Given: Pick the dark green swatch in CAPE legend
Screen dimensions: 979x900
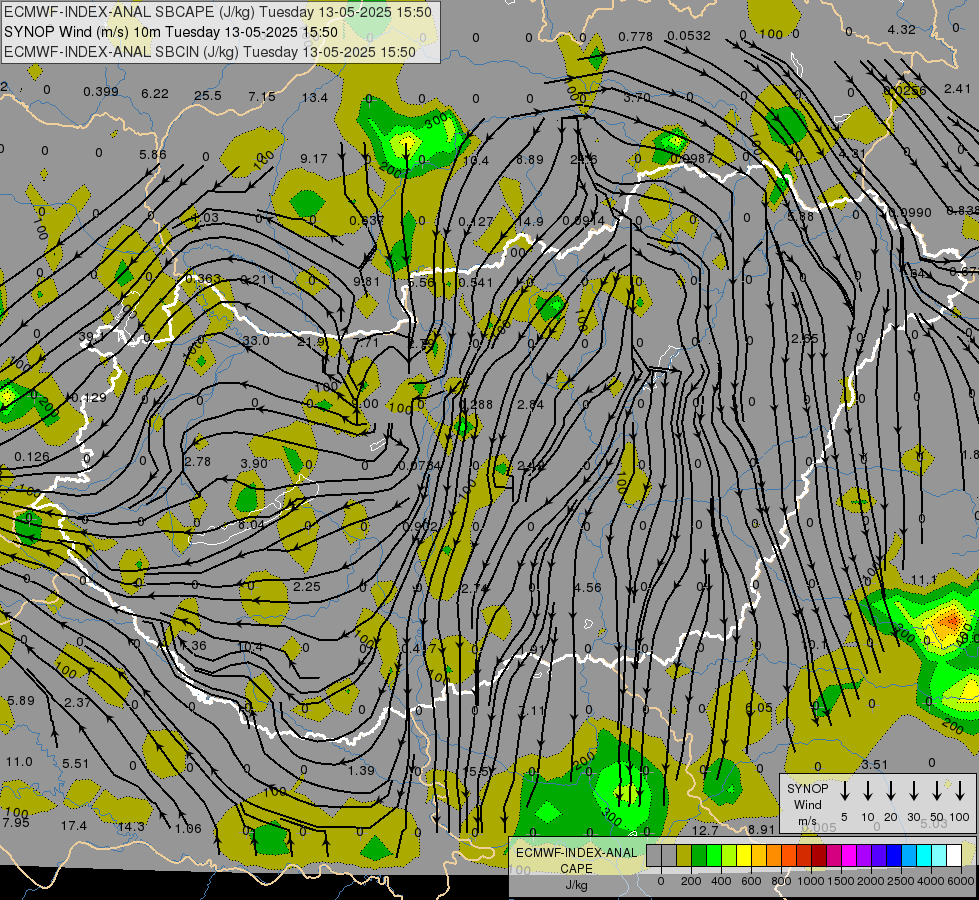Looking at the screenshot, I should pyautogui.click(x=699, y=856).
